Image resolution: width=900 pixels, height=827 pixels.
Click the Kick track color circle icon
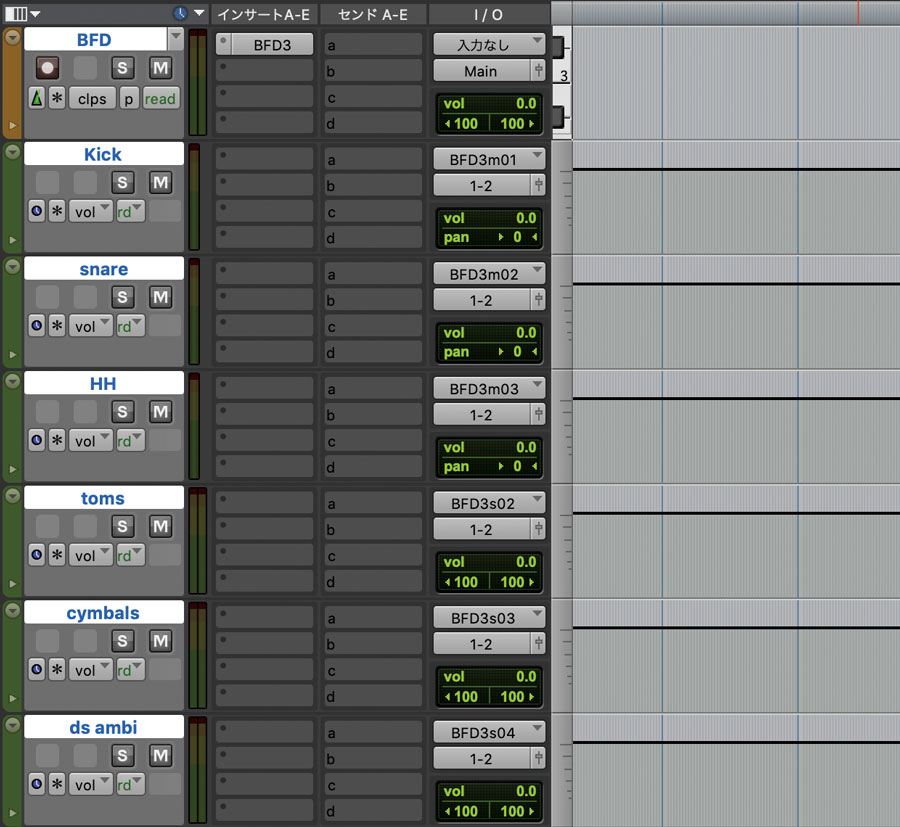pos(13,152)
